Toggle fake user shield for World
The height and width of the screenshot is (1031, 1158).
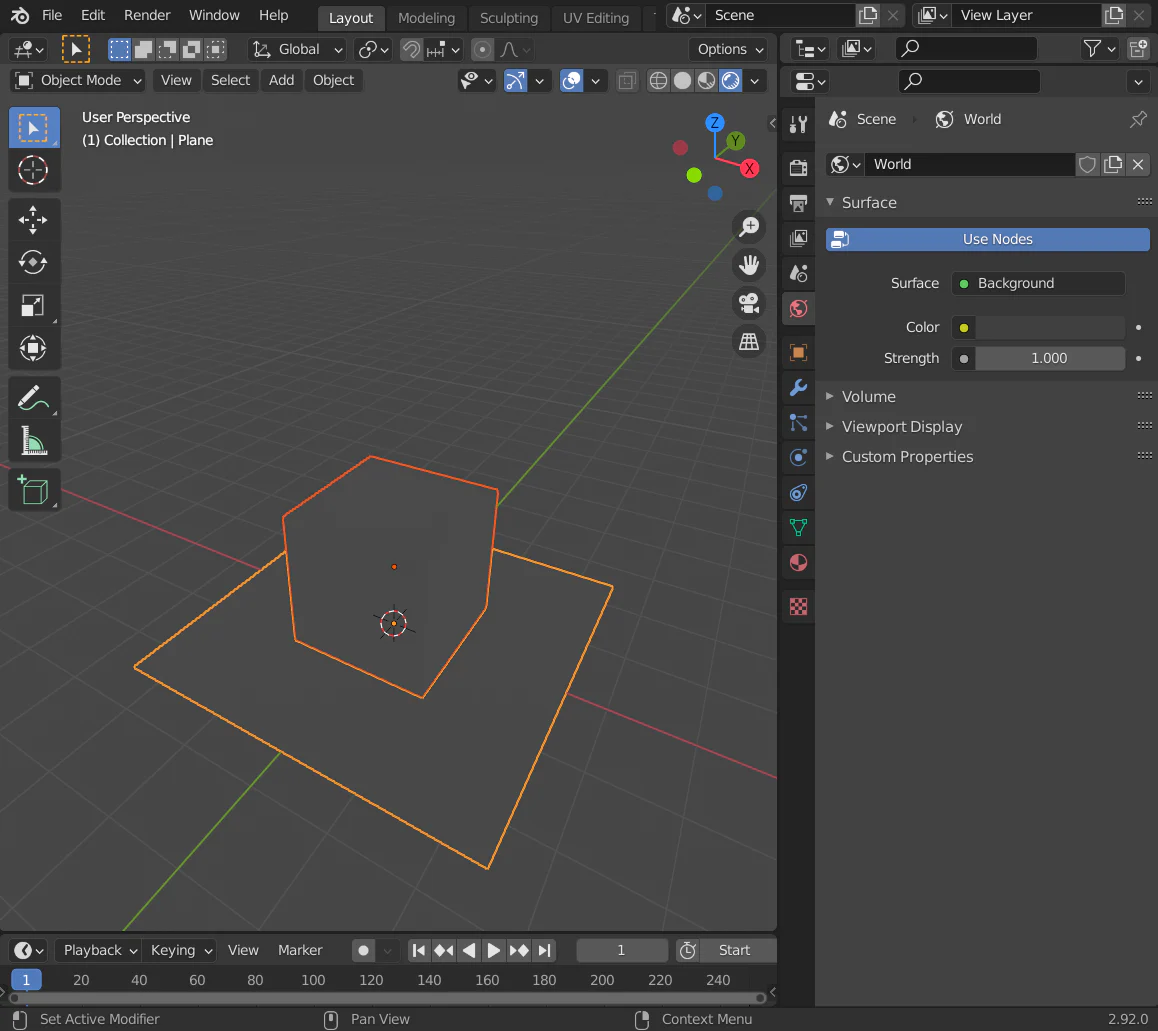click(1087, 164)
